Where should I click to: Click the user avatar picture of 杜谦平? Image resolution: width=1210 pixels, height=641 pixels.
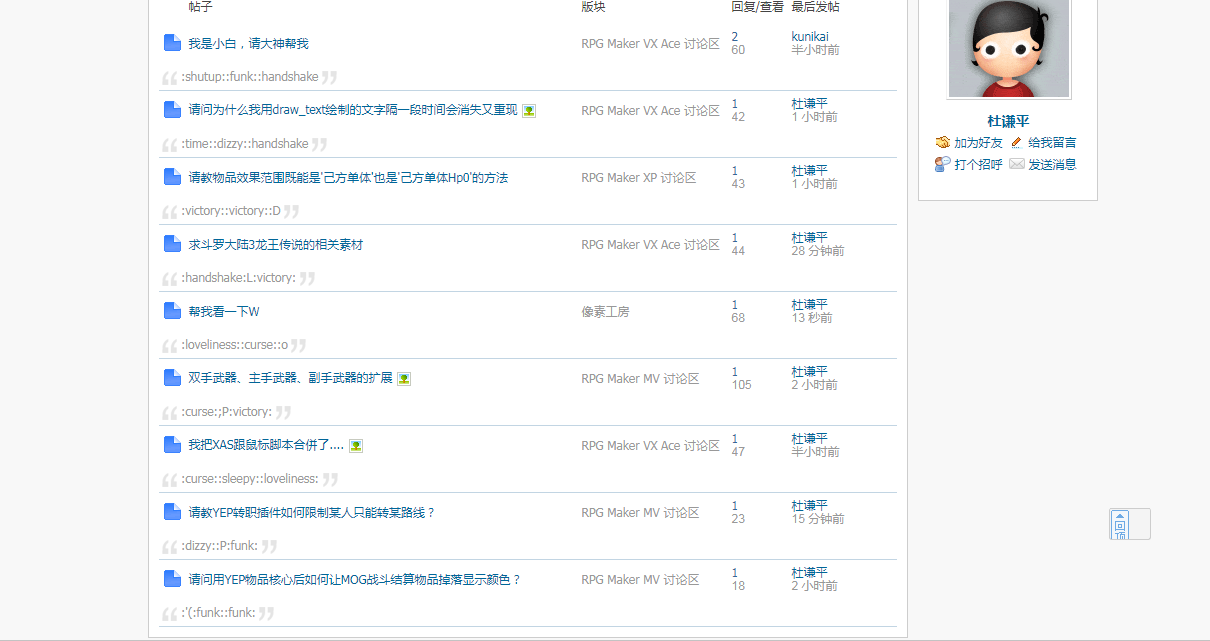point(1009,47)
